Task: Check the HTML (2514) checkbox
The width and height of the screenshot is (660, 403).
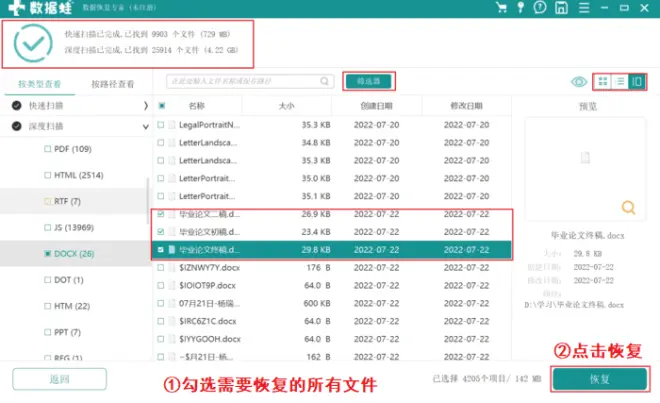Action: (x=48, y=175)
